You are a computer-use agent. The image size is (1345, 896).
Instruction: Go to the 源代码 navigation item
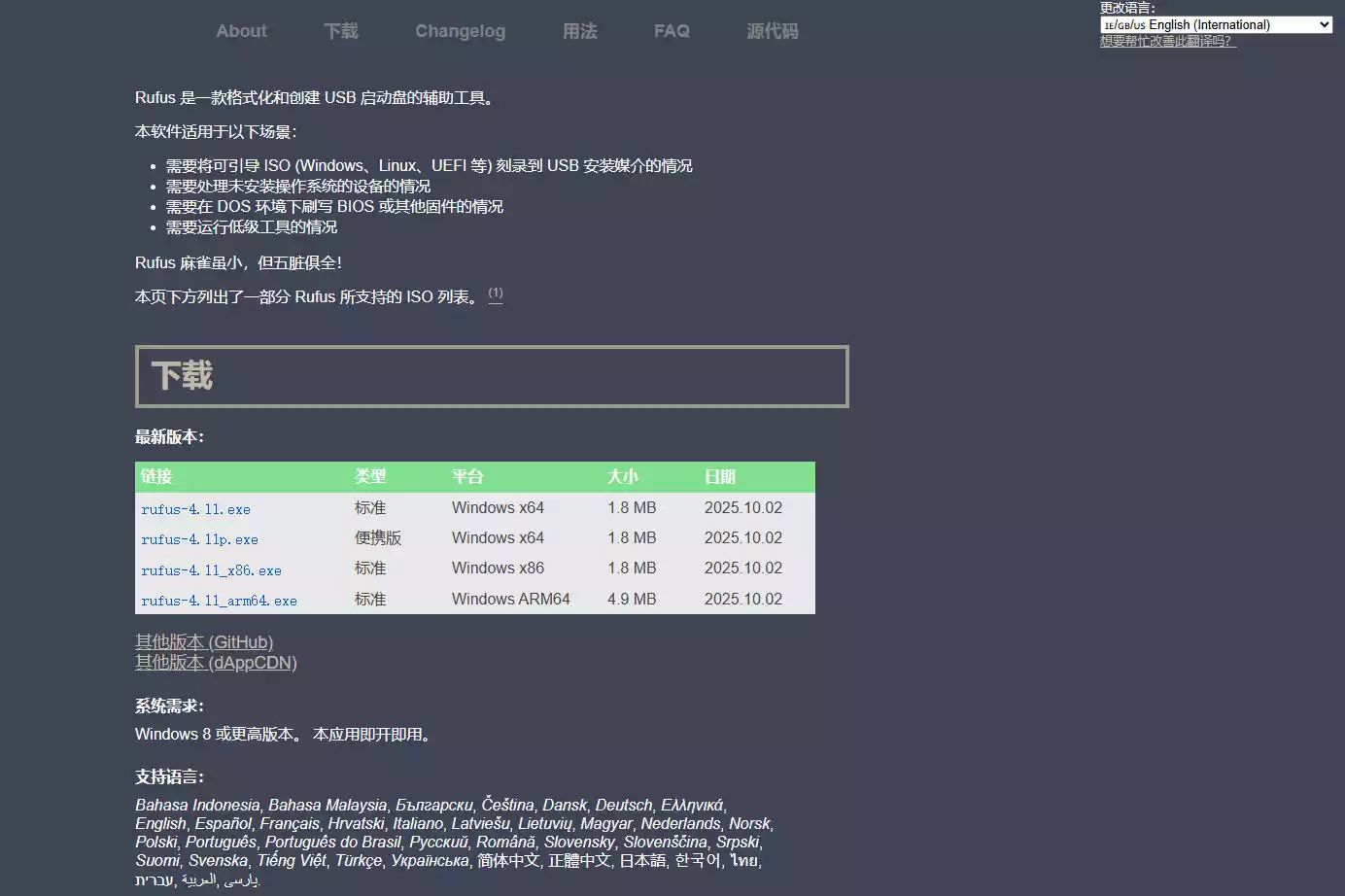pyautogui.click(x=773, y=31)
